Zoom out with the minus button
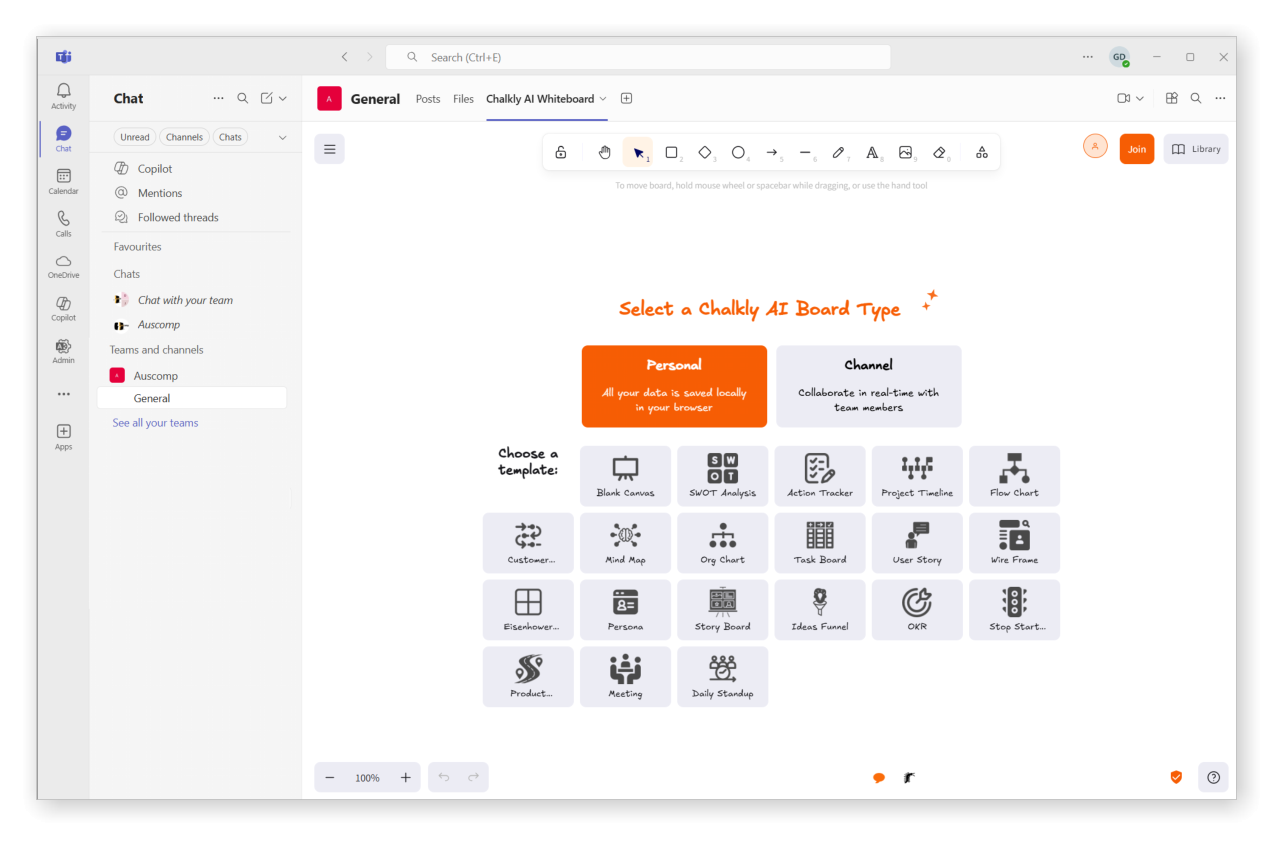This screenshot has width=1283, height=846. click(x=329, y=777)
